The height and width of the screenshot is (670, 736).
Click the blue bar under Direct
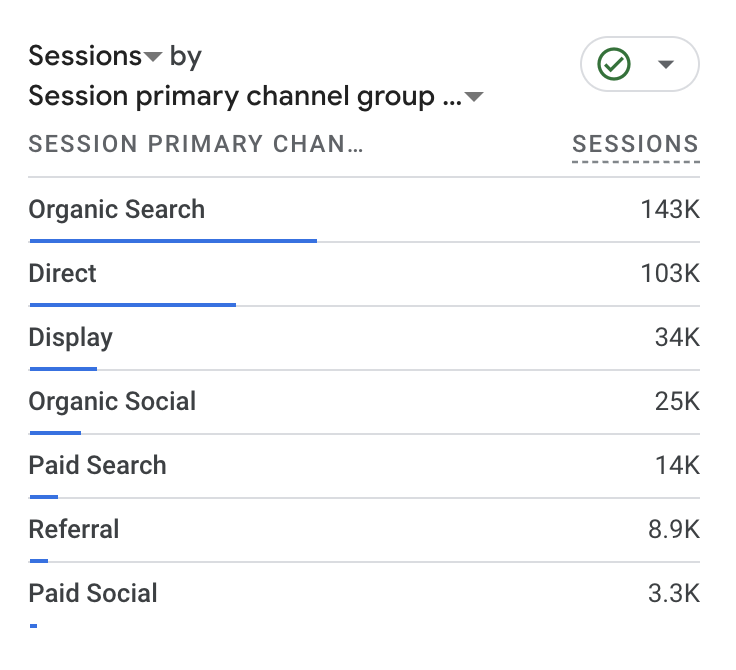133,305
